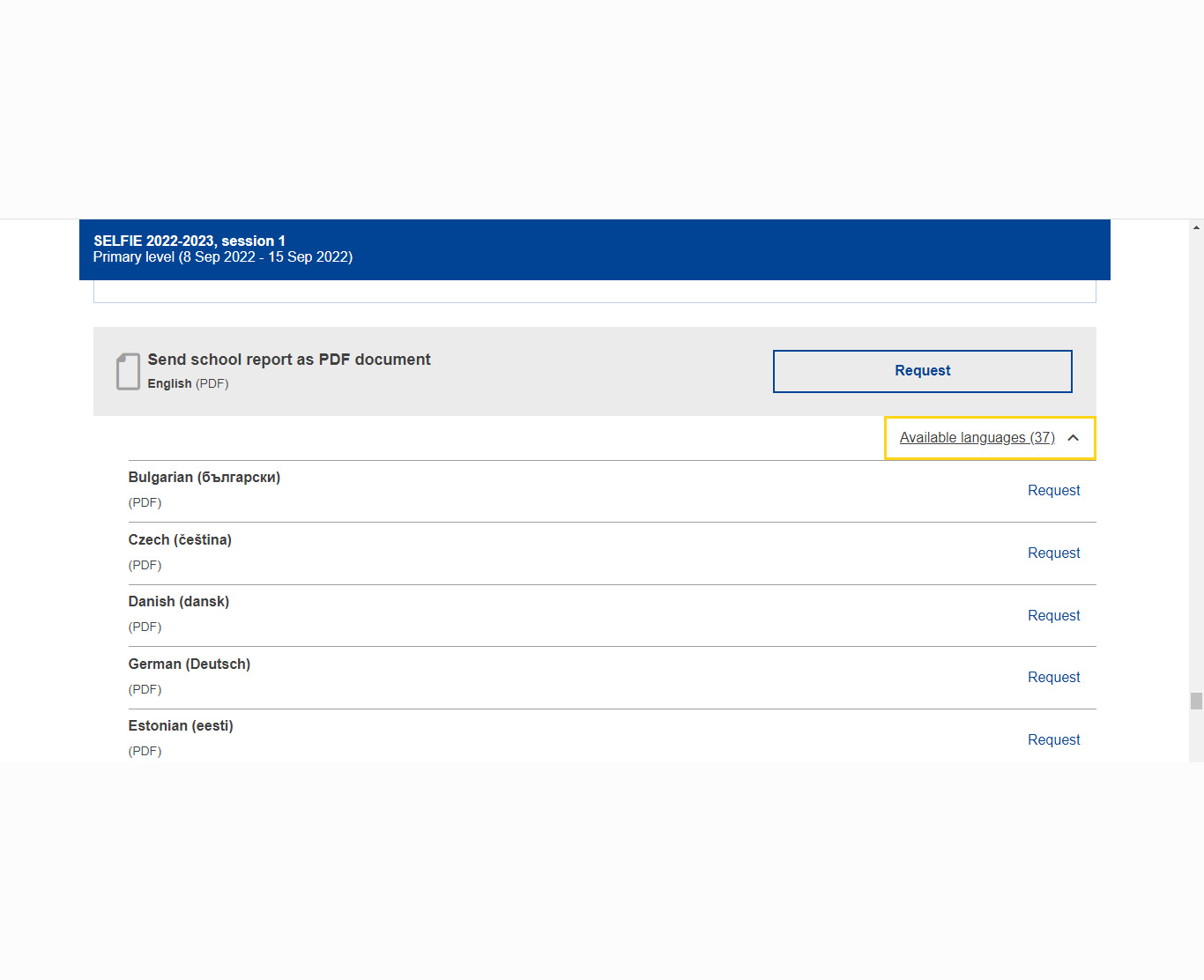This screenshot has height=980, width=1204.
Task: Click the Primary level date range text
Action: (223, 257)
